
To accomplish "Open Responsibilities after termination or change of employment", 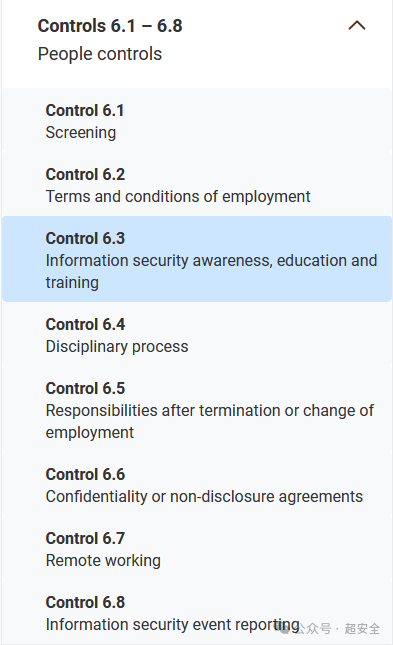I will (210, 422).
